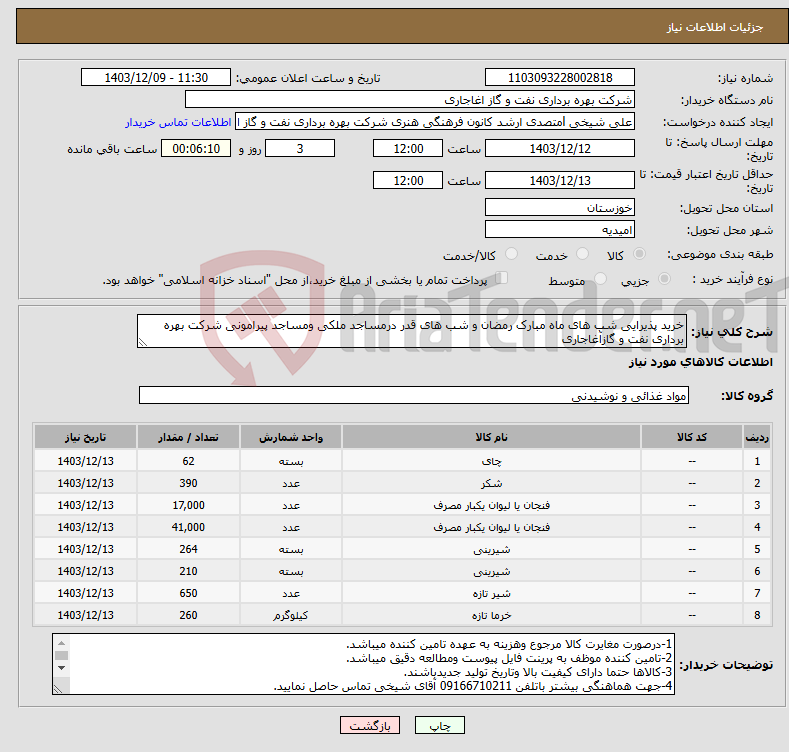The height and width of the screenshot is (752, 789).
Task: Click the row 5 شیرینی cell
Action: (x=491, y=549)
